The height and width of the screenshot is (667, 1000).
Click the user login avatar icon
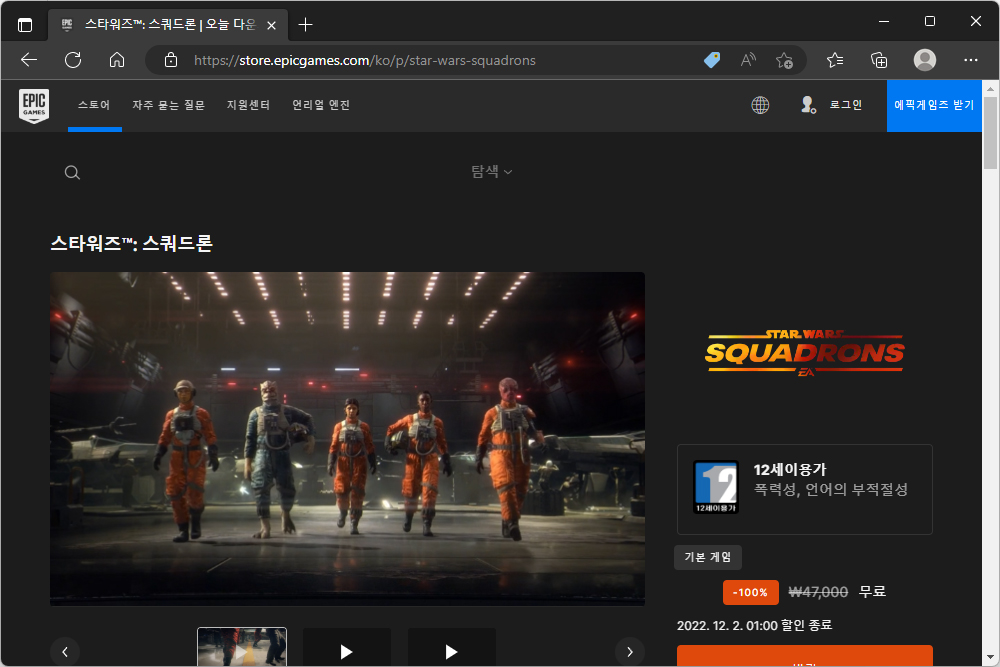(x=808, y=105)
